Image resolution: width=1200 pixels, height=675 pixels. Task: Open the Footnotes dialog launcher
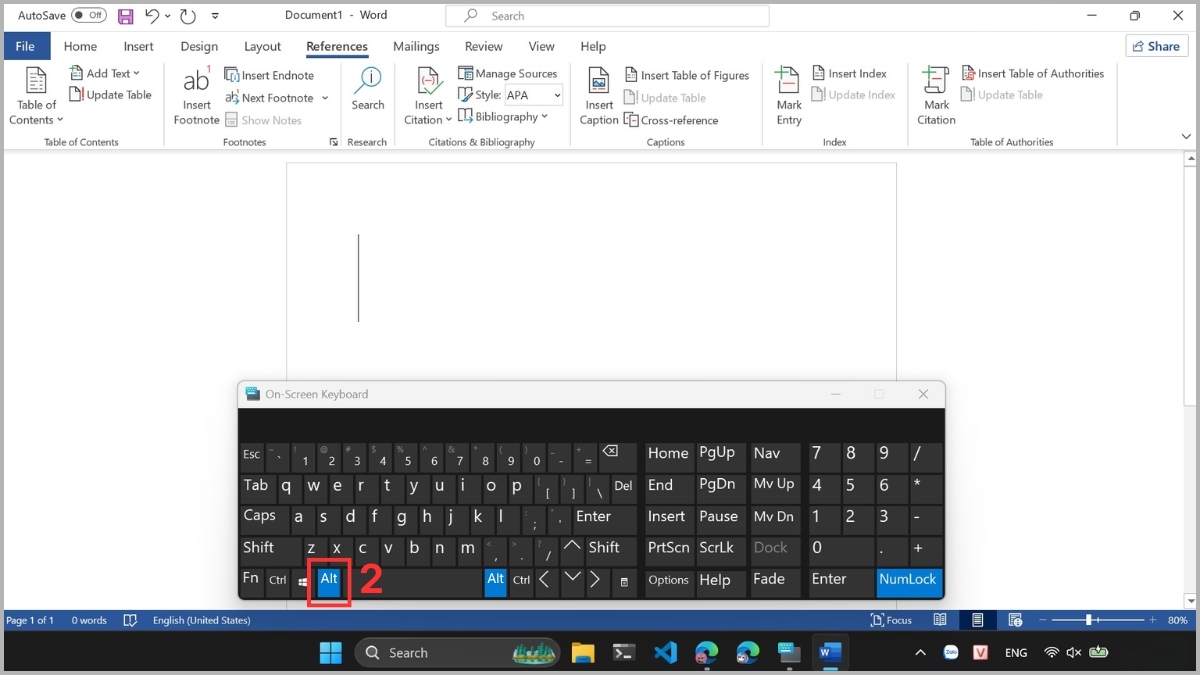tap(333, 142)
